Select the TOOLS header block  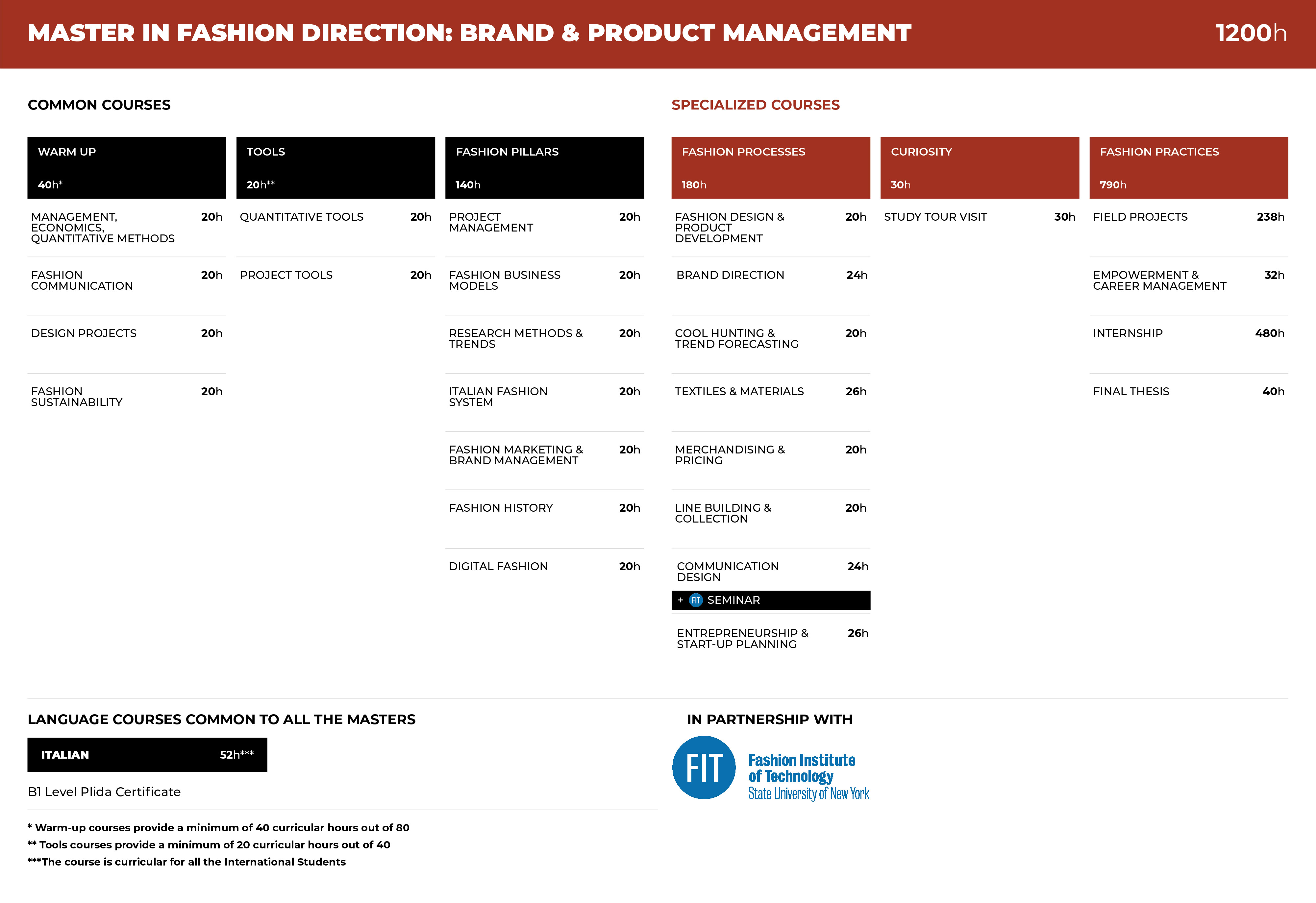336,168
